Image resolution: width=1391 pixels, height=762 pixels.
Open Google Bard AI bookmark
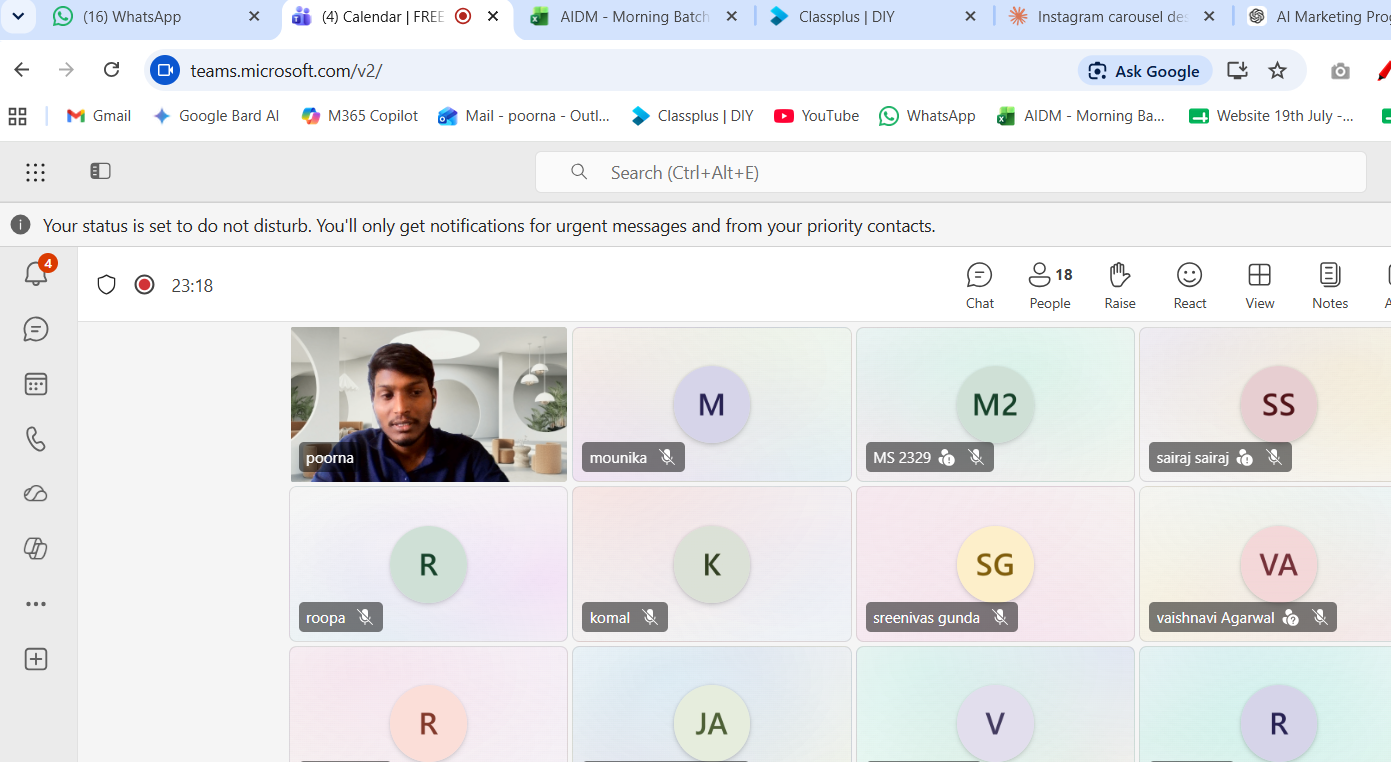[x=215, y=116]
